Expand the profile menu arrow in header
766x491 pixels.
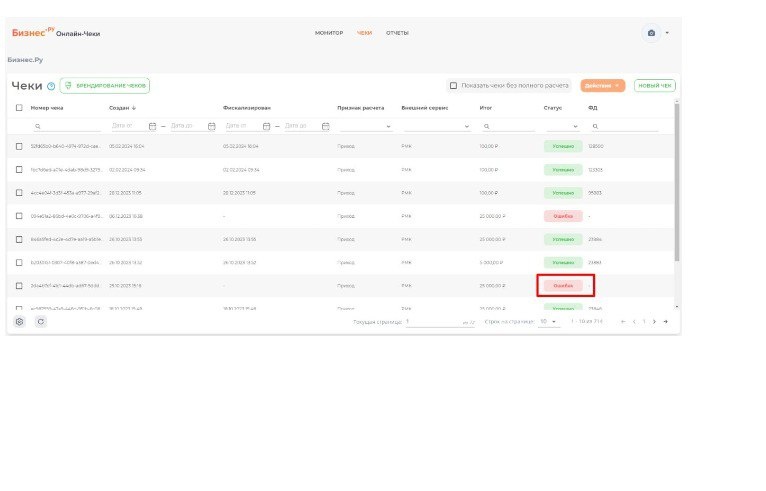667,33
